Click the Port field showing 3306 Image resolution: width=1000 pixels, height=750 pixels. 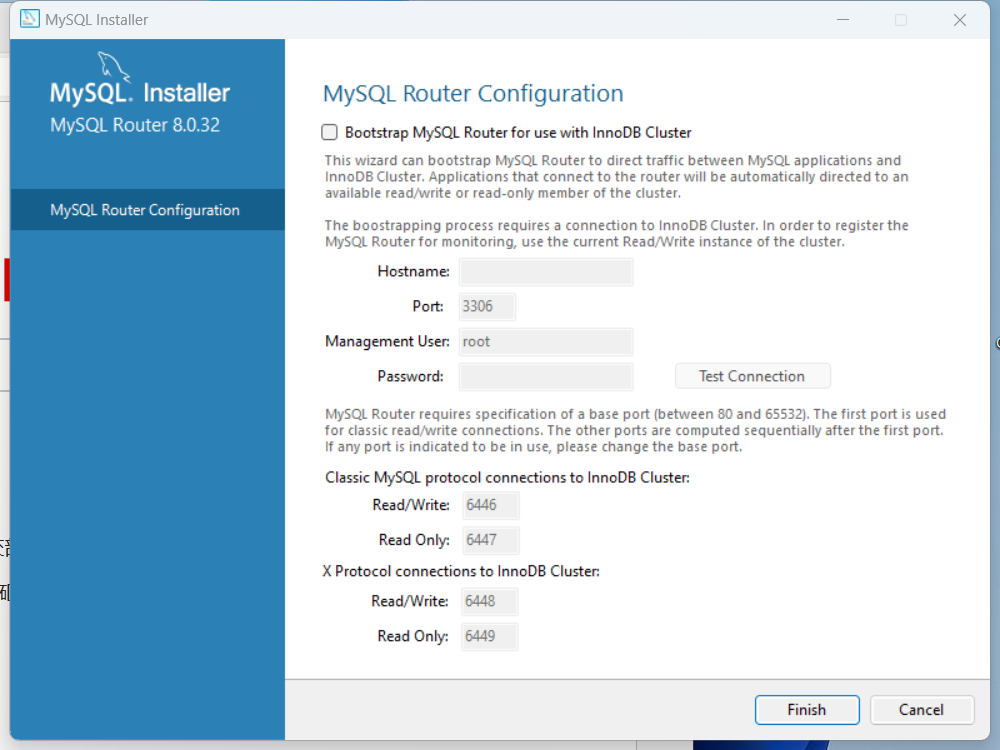487,307
